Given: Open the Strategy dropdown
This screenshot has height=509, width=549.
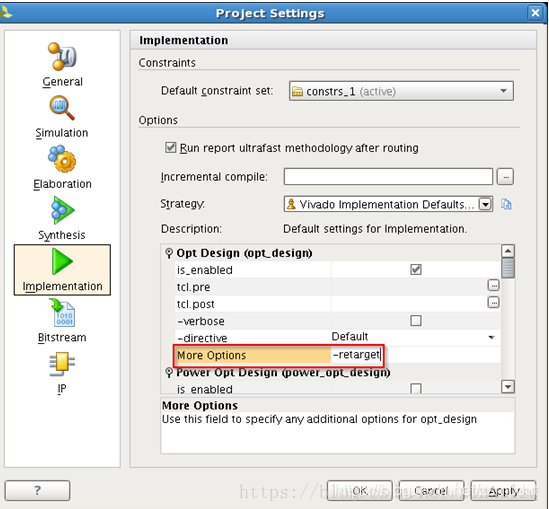Looking at the screenshot, I should [485, 204].
